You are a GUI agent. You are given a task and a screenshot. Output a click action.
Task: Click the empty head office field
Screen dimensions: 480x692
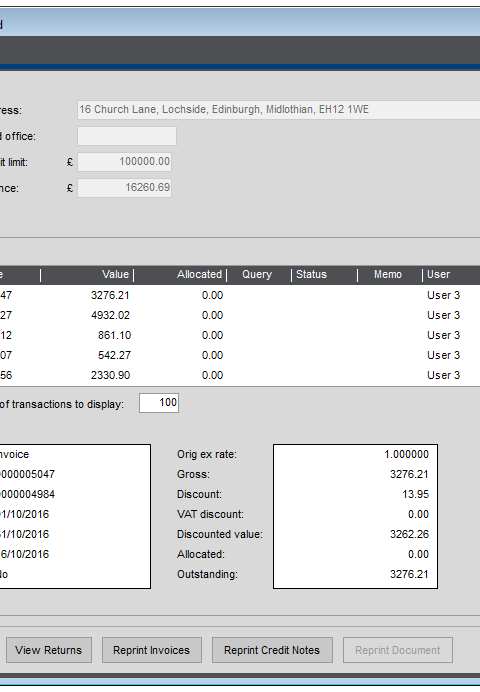click(127, 136)
